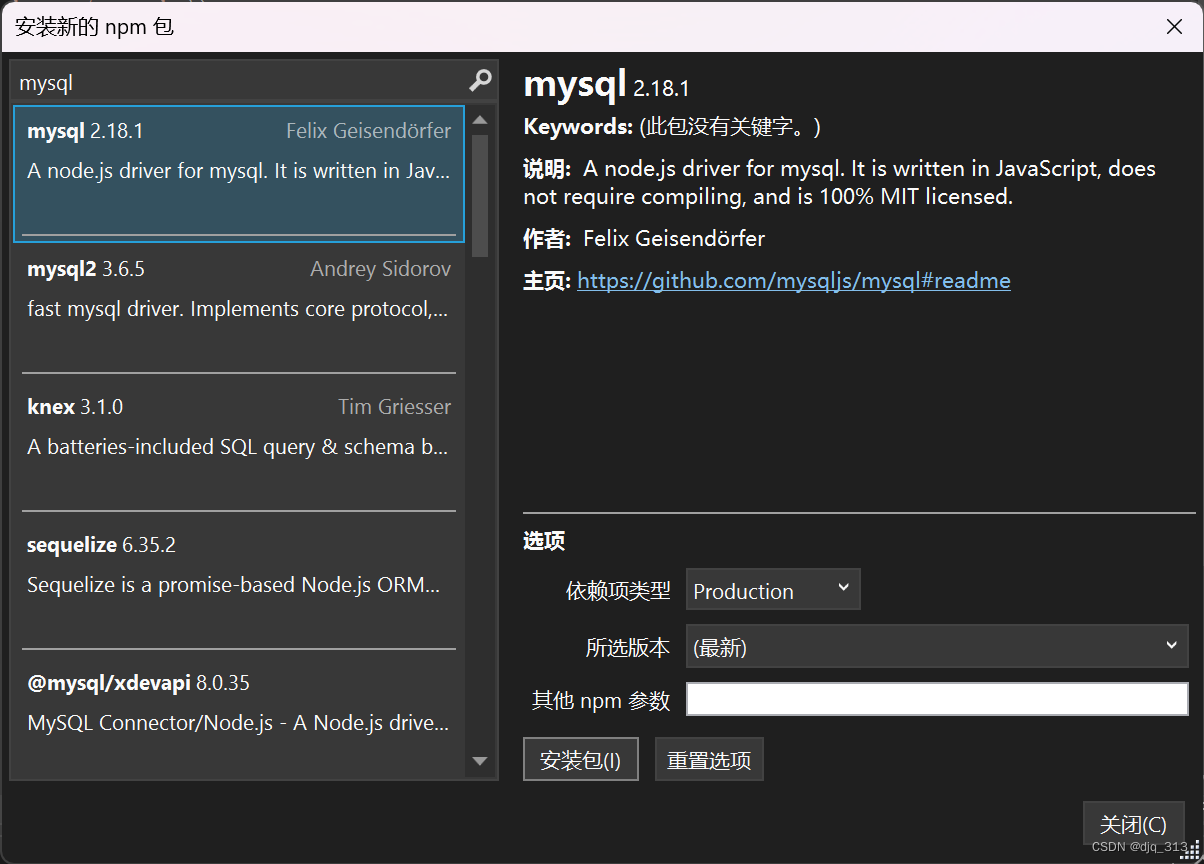The height and width of the screenshot is (864, 1204).
Task: Click author Andrey Sidorov in mysql2 row
Action: coord(380,269)
